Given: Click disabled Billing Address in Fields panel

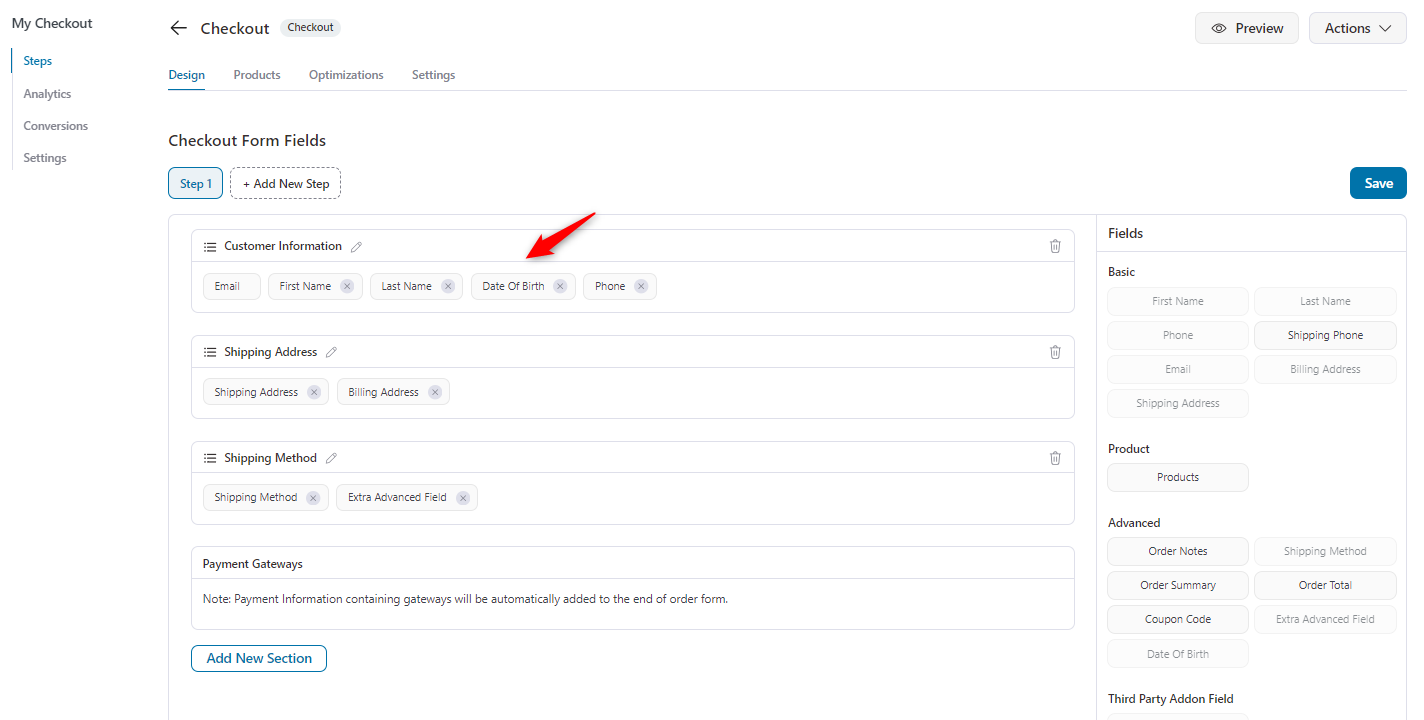Looking at the screenshot, I should 1325,369.
